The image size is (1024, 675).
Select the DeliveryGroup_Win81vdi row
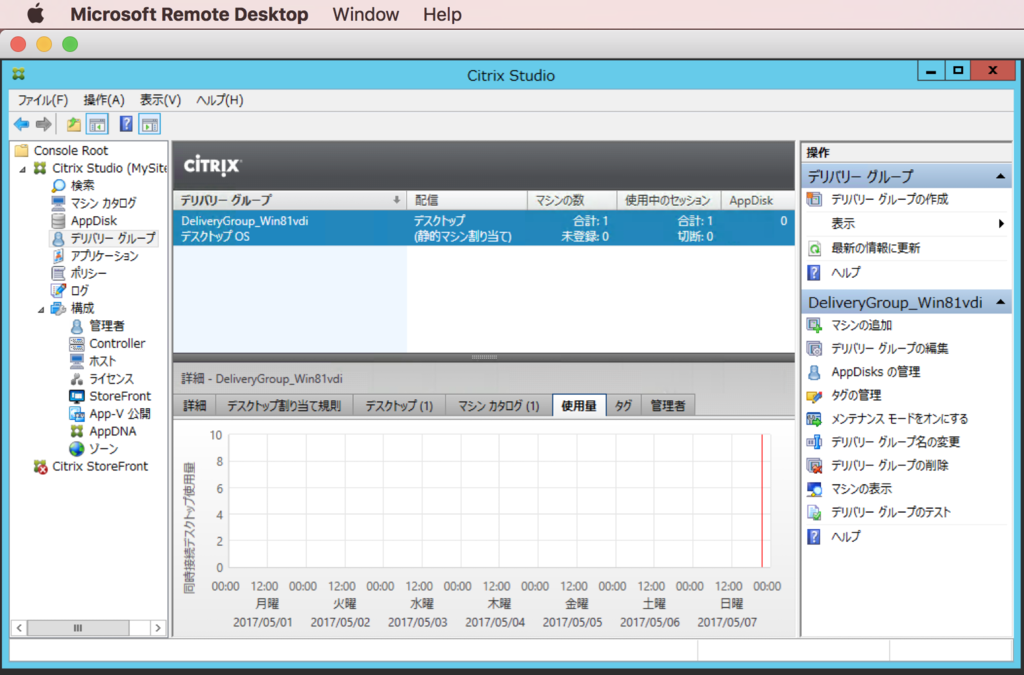coord(484,228)
